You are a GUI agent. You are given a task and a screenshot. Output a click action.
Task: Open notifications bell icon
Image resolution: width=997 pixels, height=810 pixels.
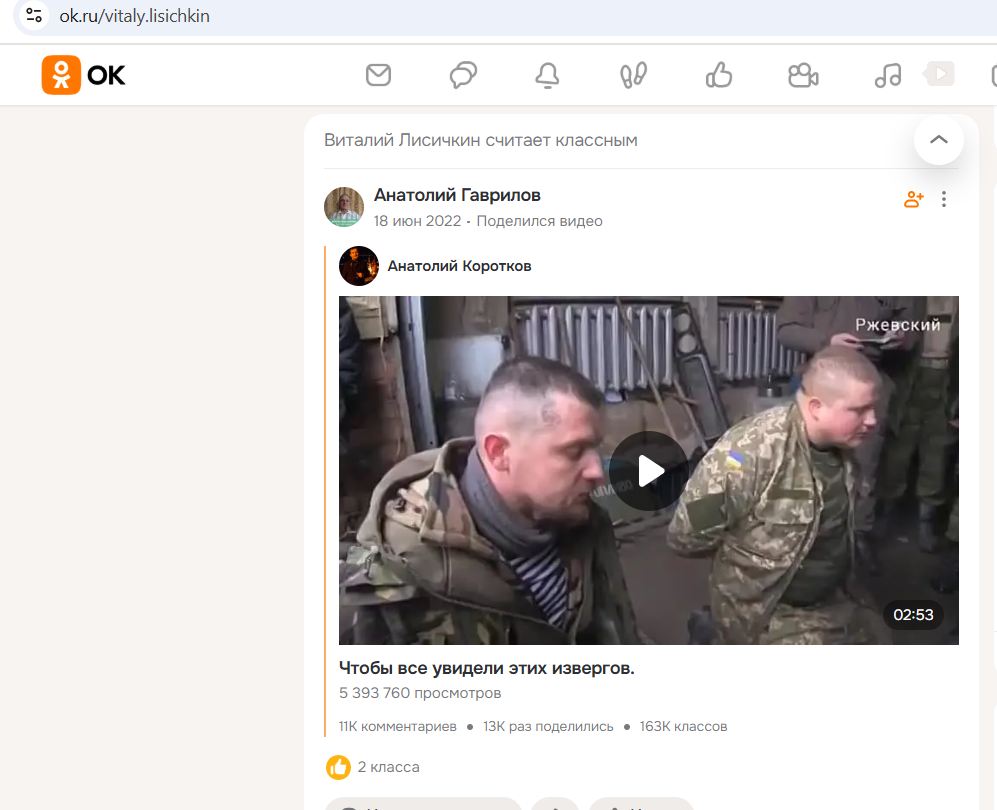pos(547,75)
